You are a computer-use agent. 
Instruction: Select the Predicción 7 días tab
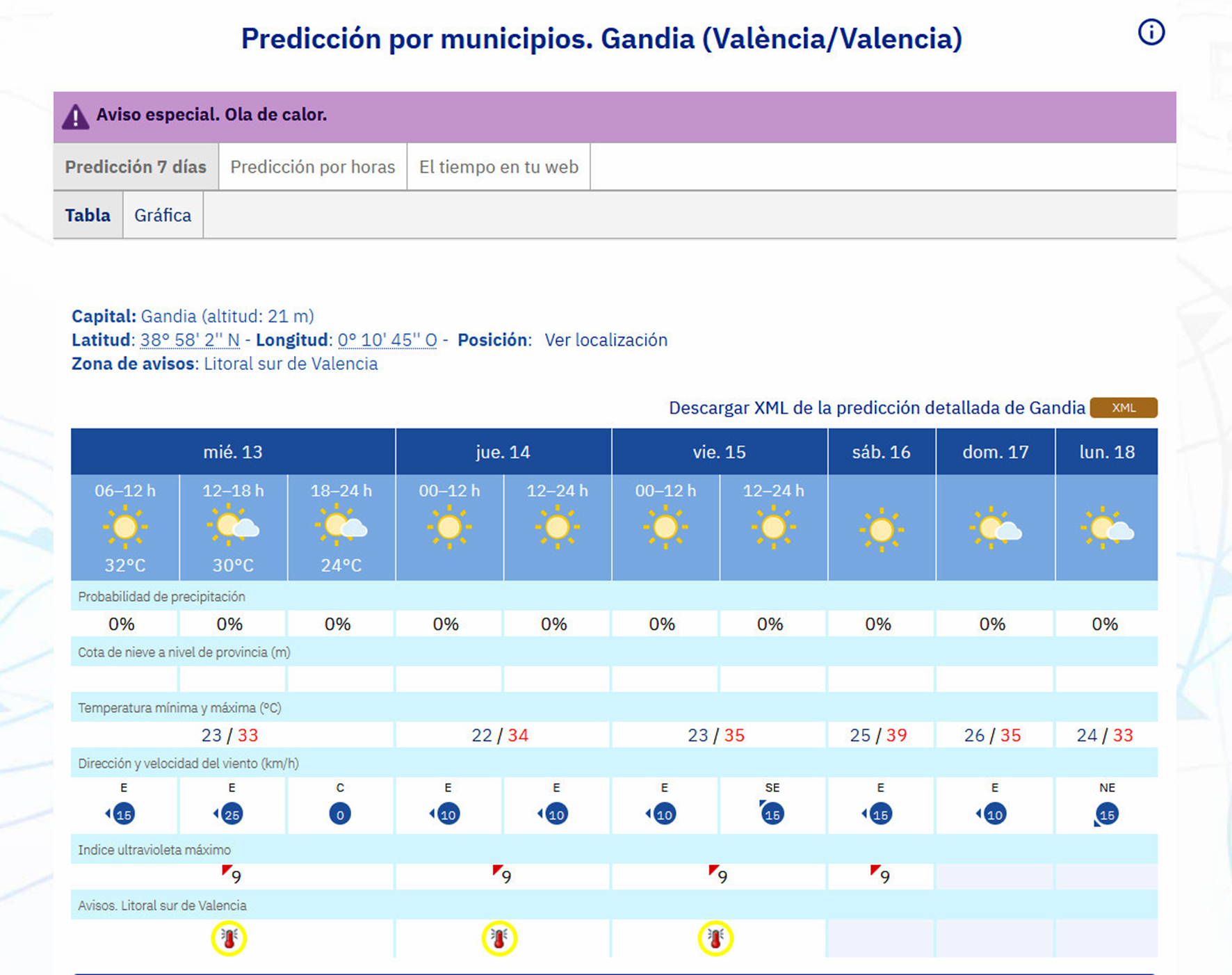[136, 167]
